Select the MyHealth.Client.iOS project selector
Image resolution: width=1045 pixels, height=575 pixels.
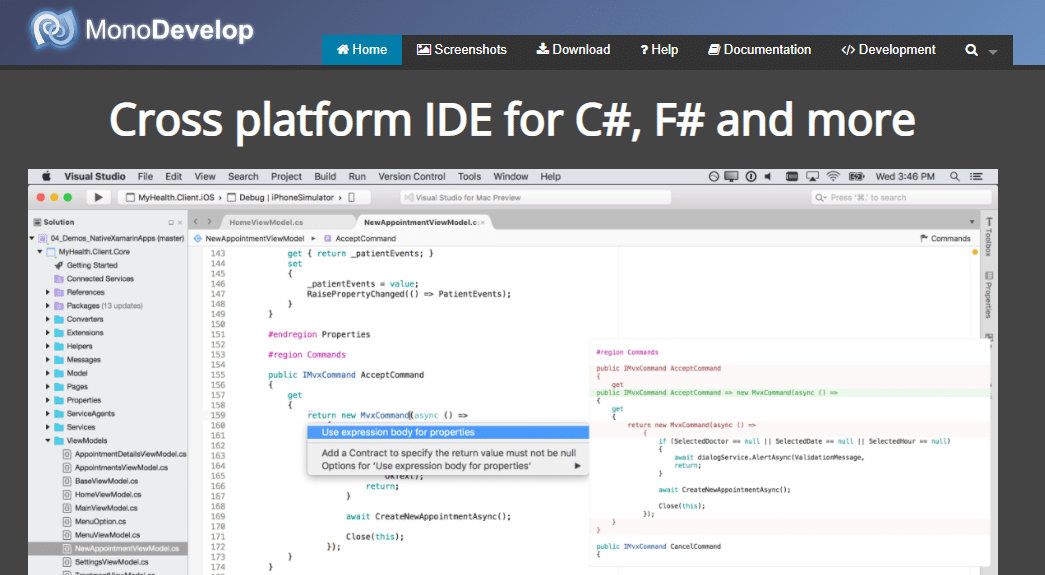(171, 197)
